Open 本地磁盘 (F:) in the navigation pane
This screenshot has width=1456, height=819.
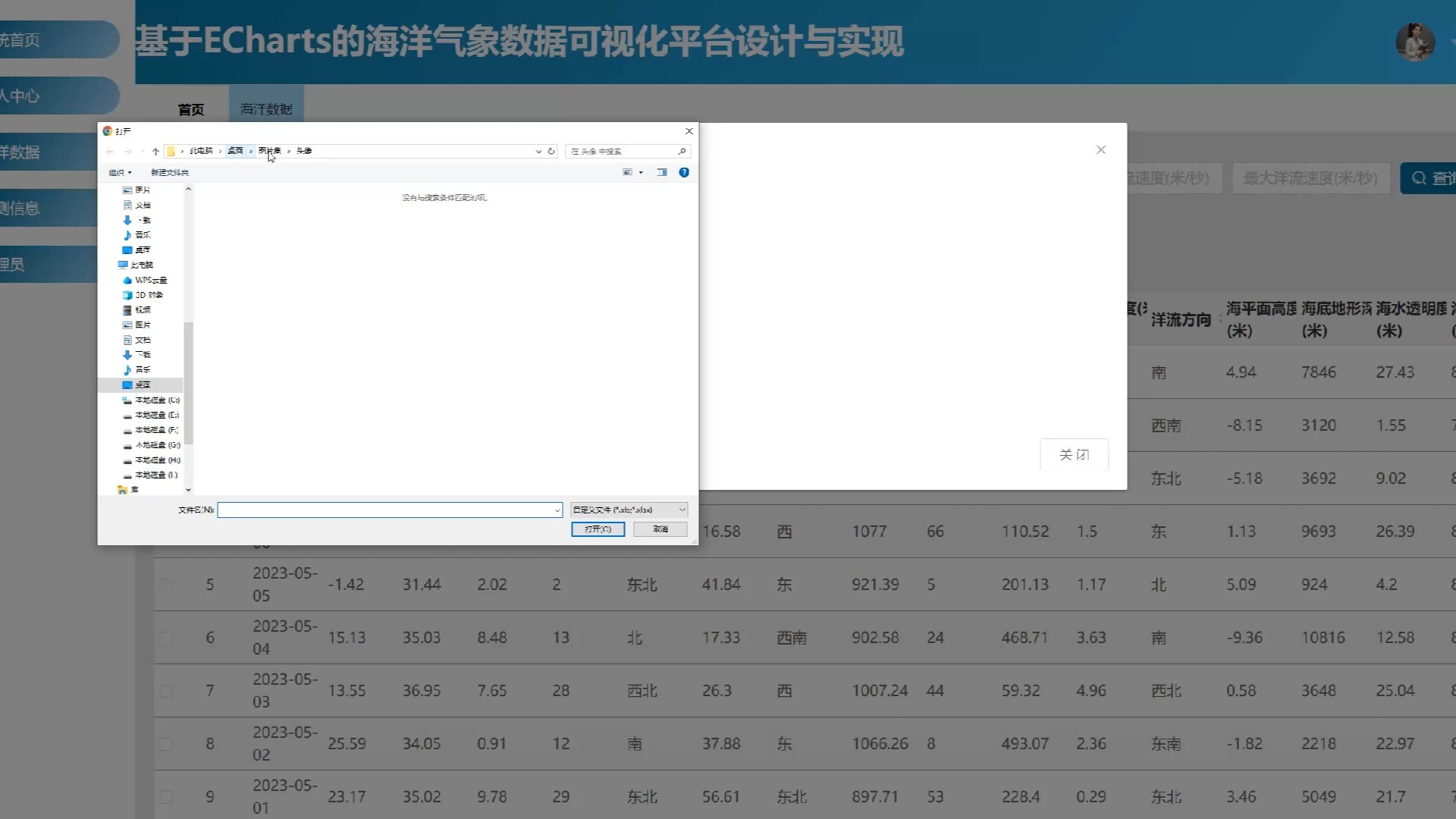[152, 430]
